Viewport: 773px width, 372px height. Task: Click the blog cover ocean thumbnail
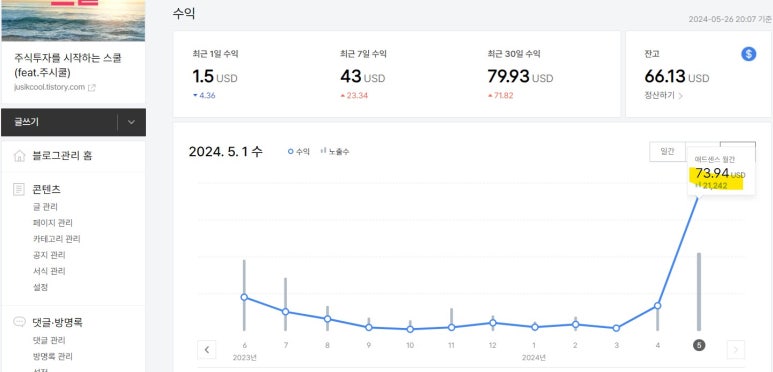pyautogui.click(x=73, y=20)
